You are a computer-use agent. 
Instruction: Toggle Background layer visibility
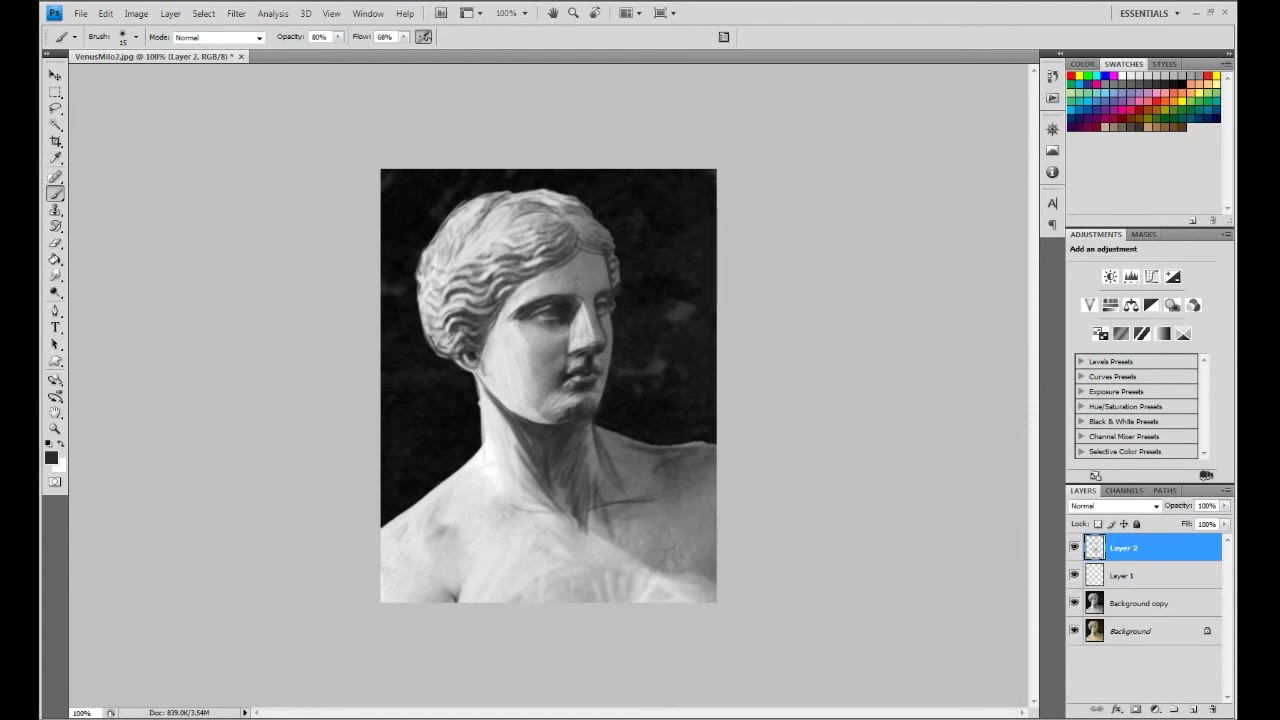(x=1074, y=631)
